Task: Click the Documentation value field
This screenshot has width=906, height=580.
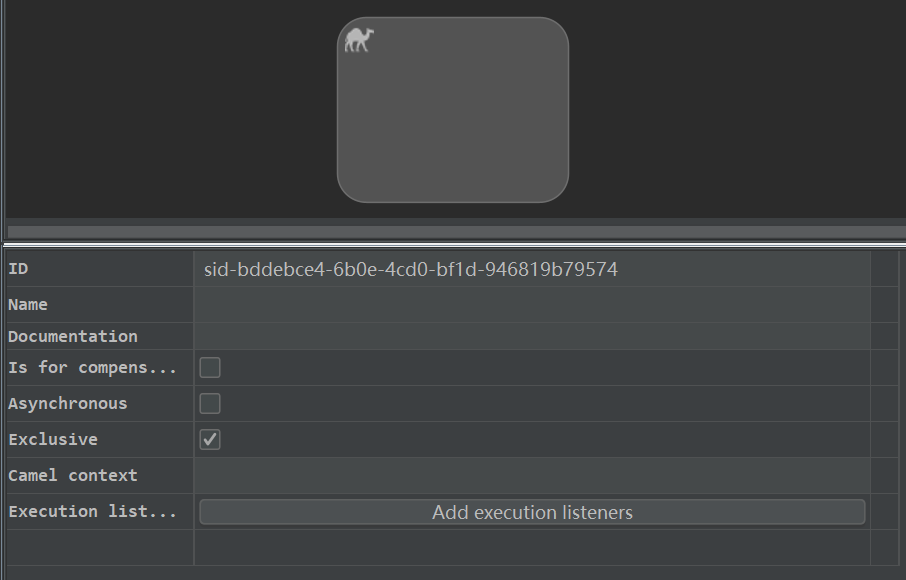Action: pyautogui.click(x=532, y=336)
